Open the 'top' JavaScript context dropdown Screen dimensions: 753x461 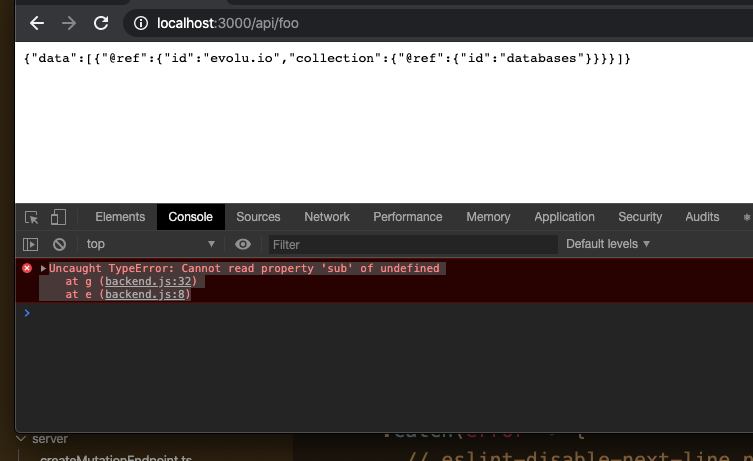coord(150,244)
